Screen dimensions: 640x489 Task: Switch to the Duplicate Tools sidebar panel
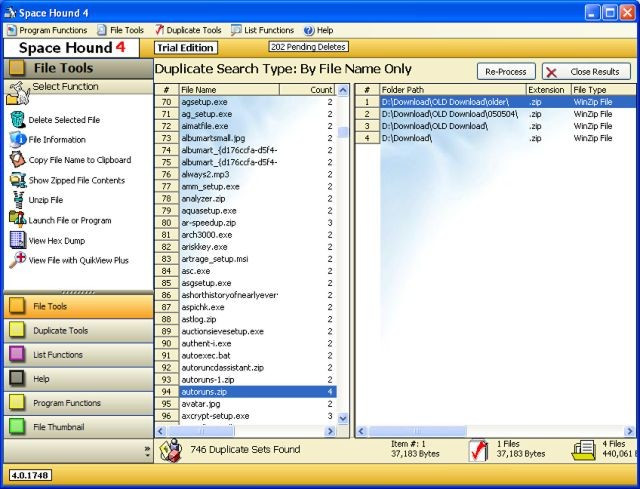78,330
